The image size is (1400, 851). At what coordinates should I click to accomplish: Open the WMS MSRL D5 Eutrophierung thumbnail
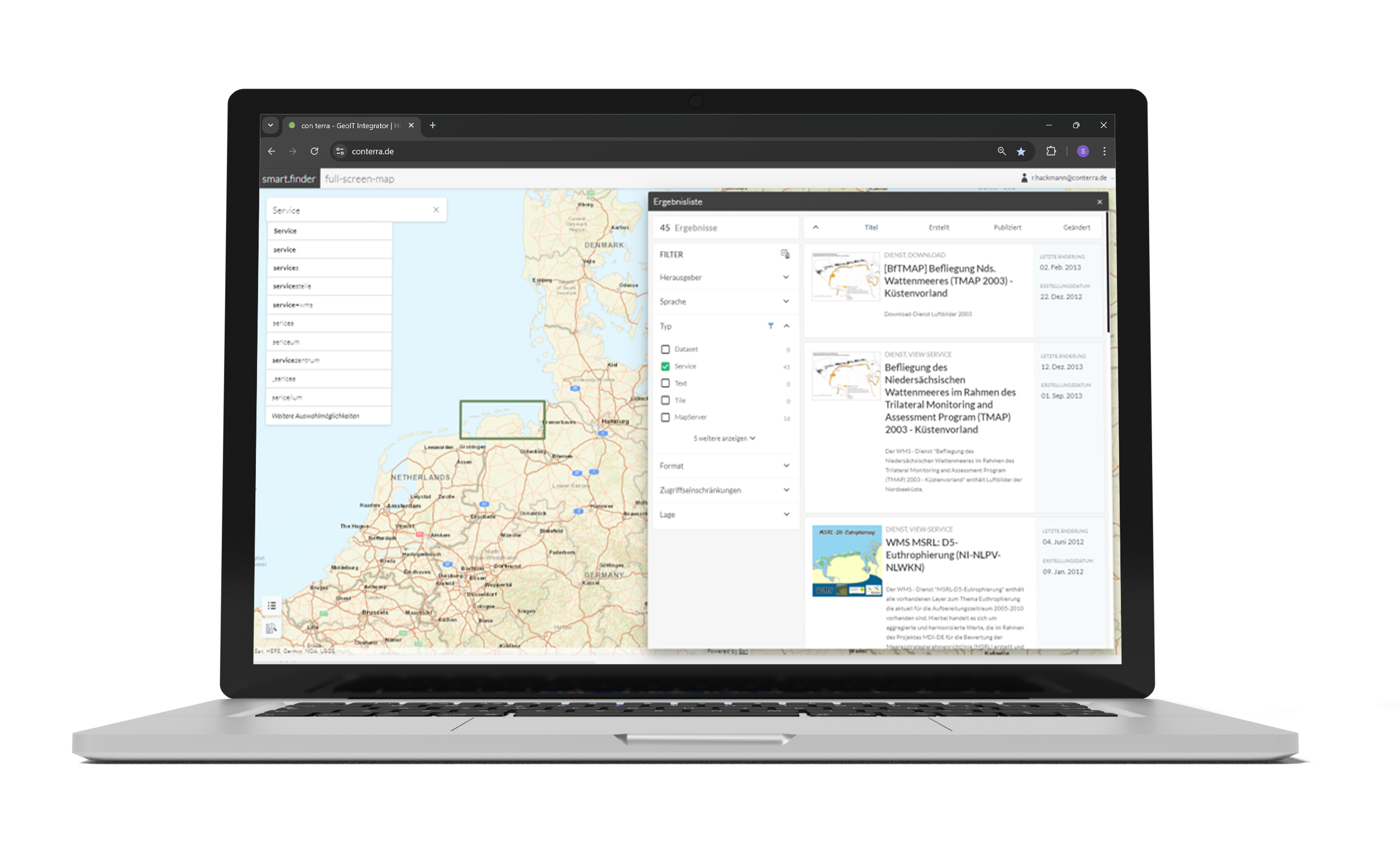click(x=846, y=561)
